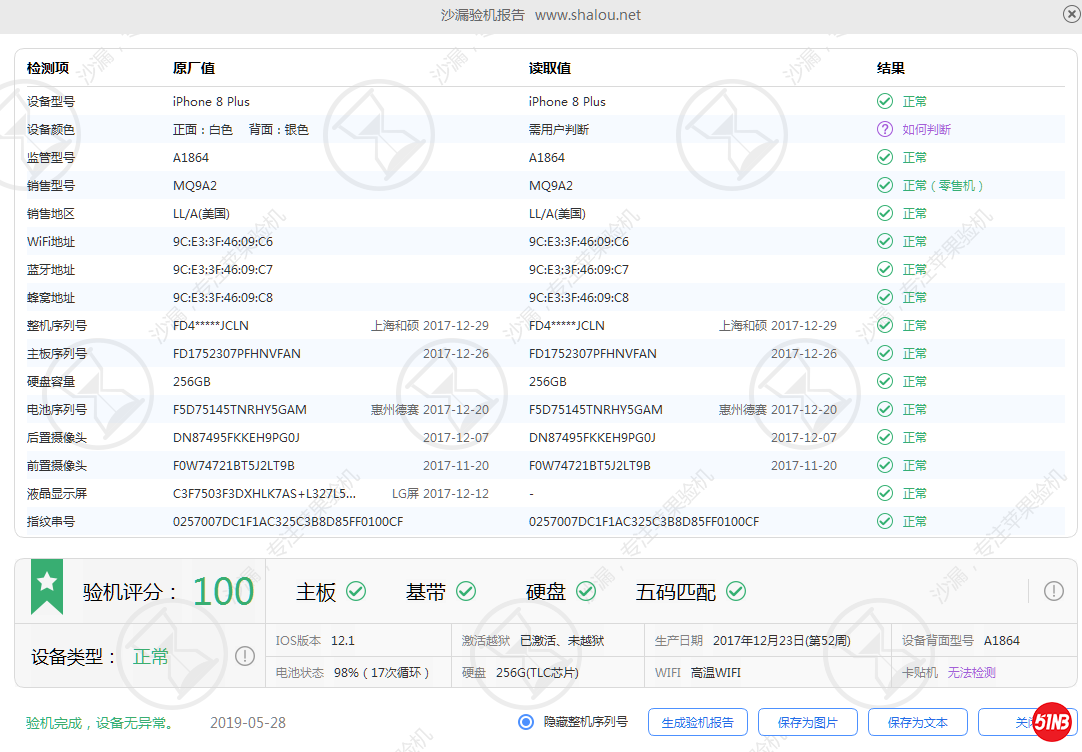Click the green checkmark beside 硬盘

pos(586,591)
